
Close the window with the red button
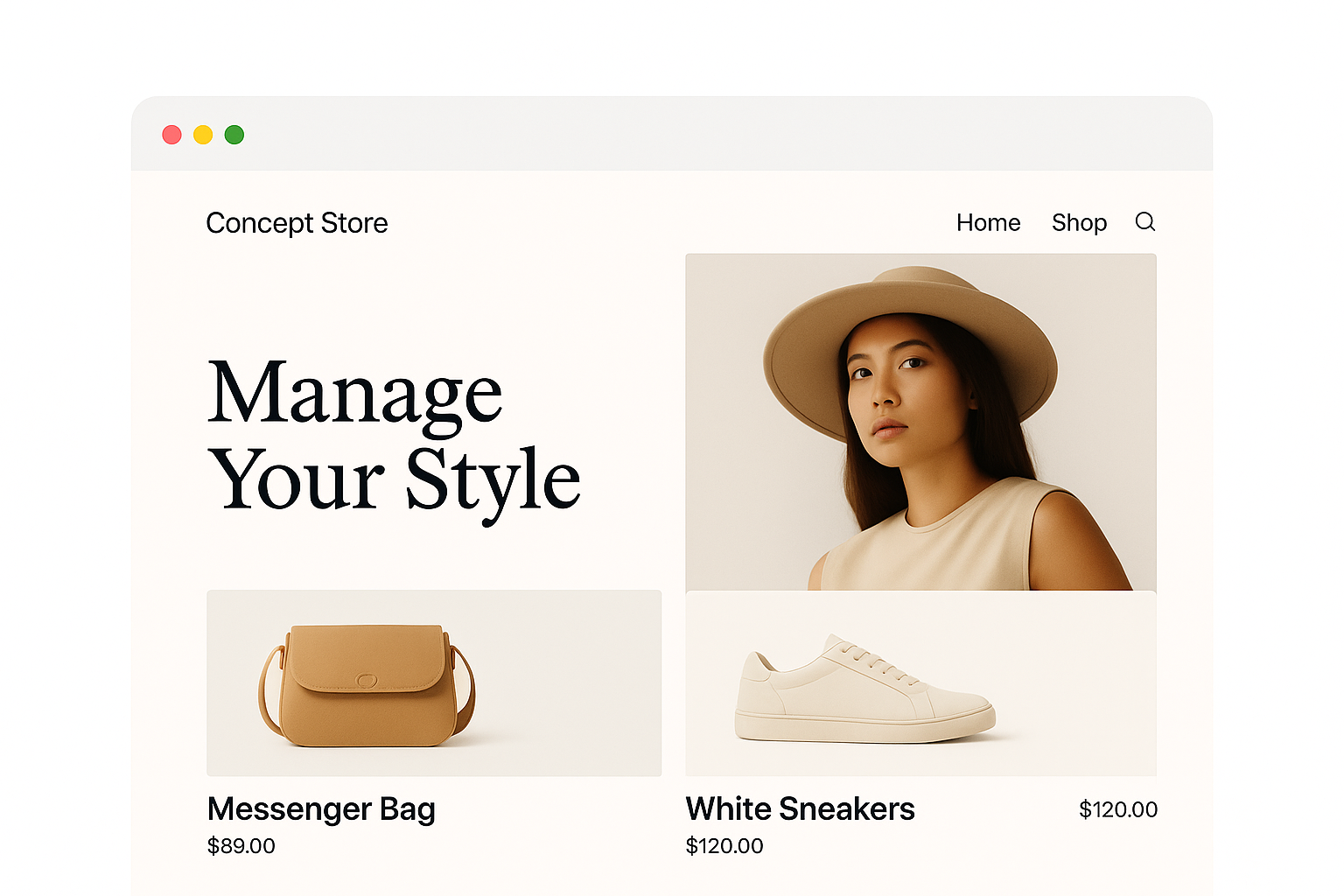point(171,135)
